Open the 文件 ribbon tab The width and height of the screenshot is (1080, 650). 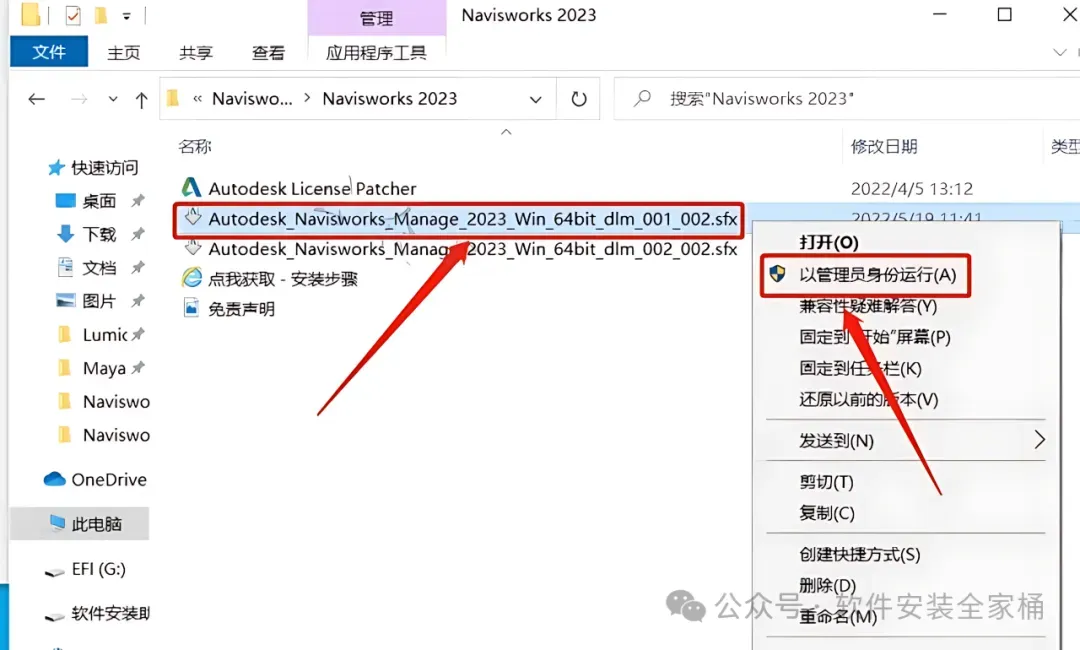(x=49, y=52)
